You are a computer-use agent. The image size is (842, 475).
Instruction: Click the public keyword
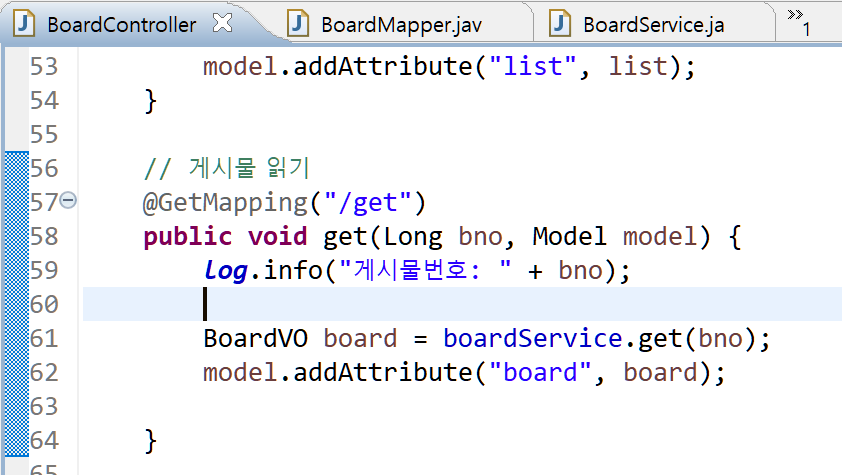coord(187,237)
